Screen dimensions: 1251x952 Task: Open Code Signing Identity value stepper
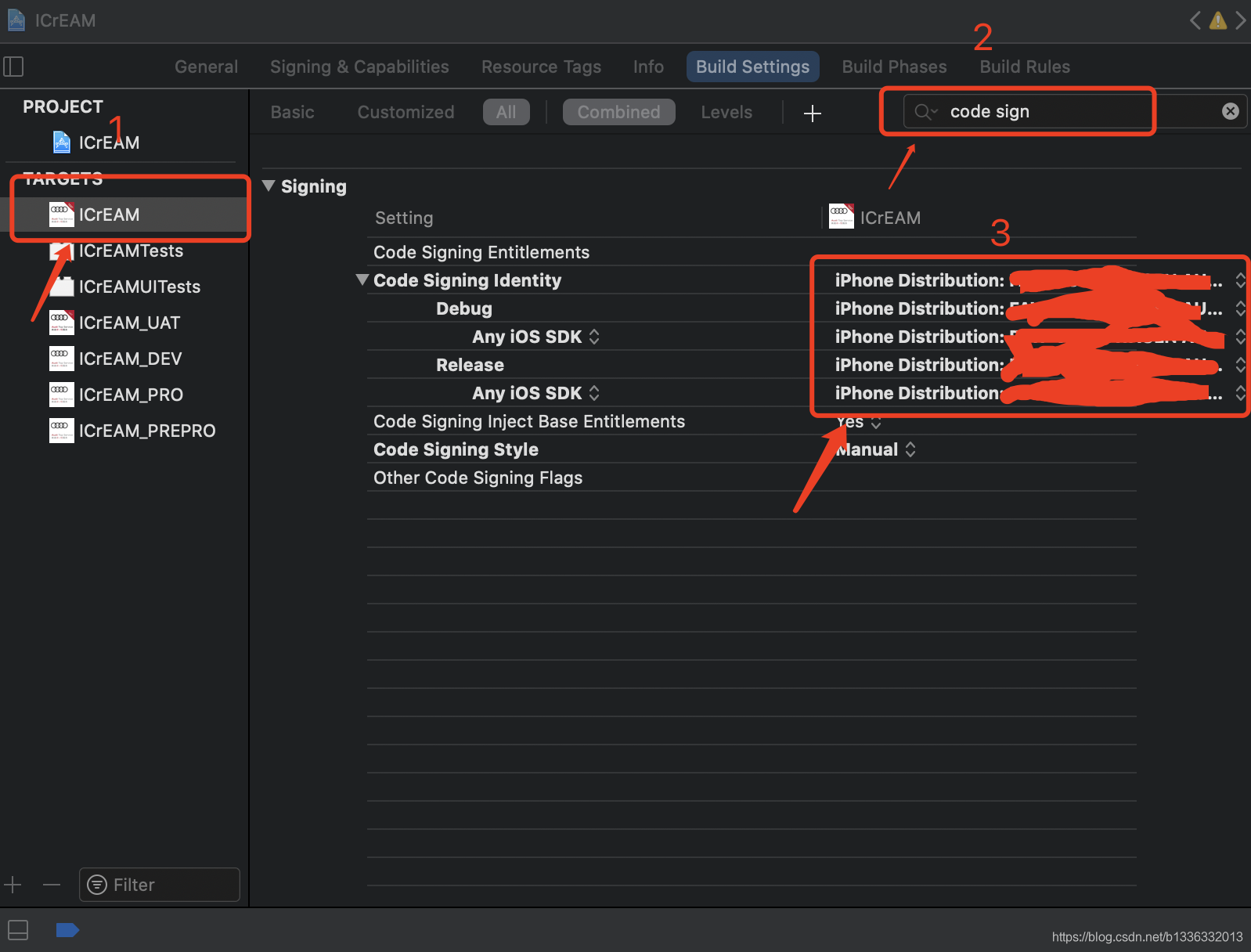[1240, 280]
